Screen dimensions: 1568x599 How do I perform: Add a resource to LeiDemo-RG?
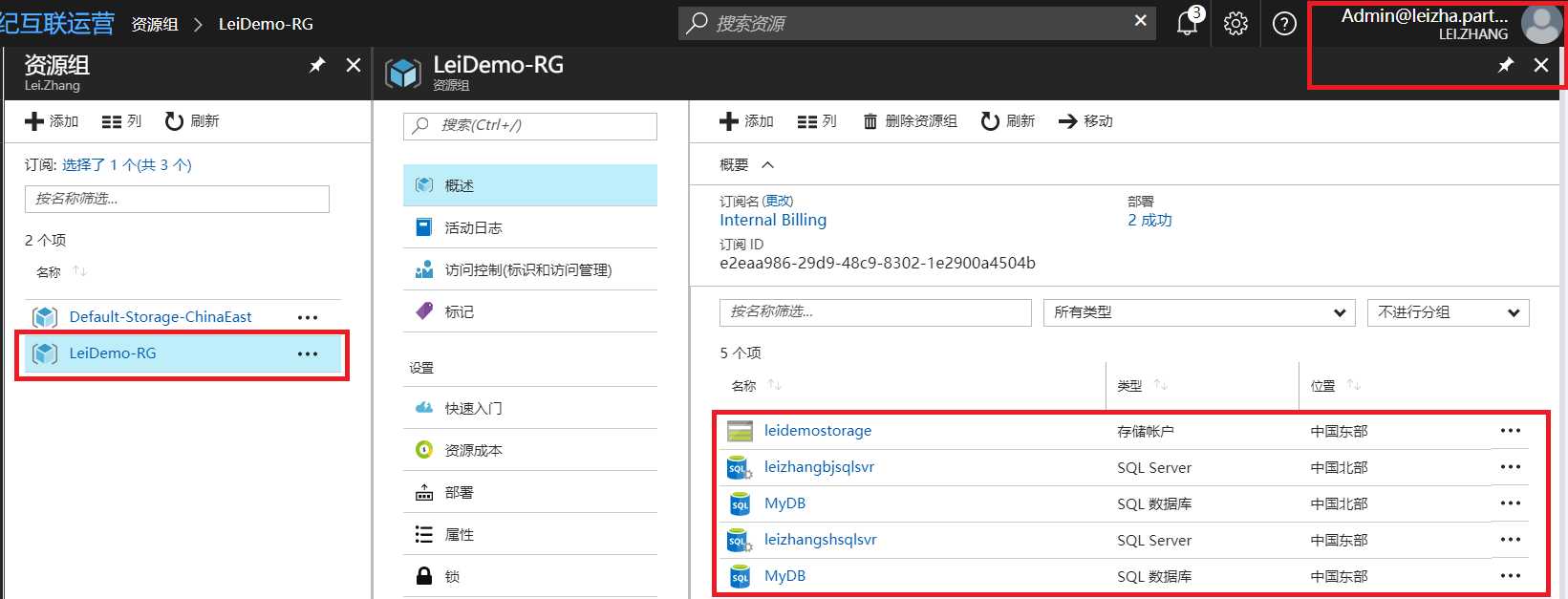[x=746, y=121]
